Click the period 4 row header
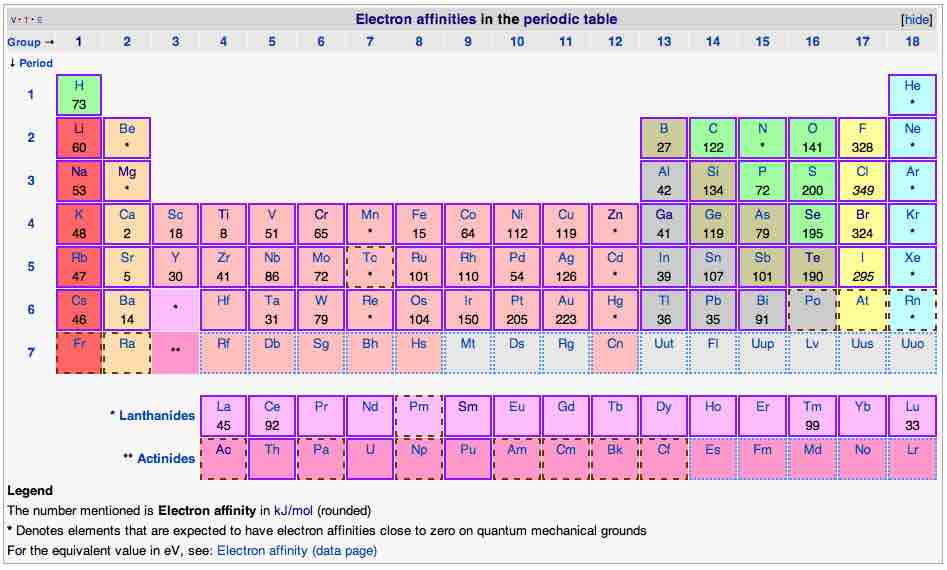Viewport: 947px width, 570px height. click(30, 223)
